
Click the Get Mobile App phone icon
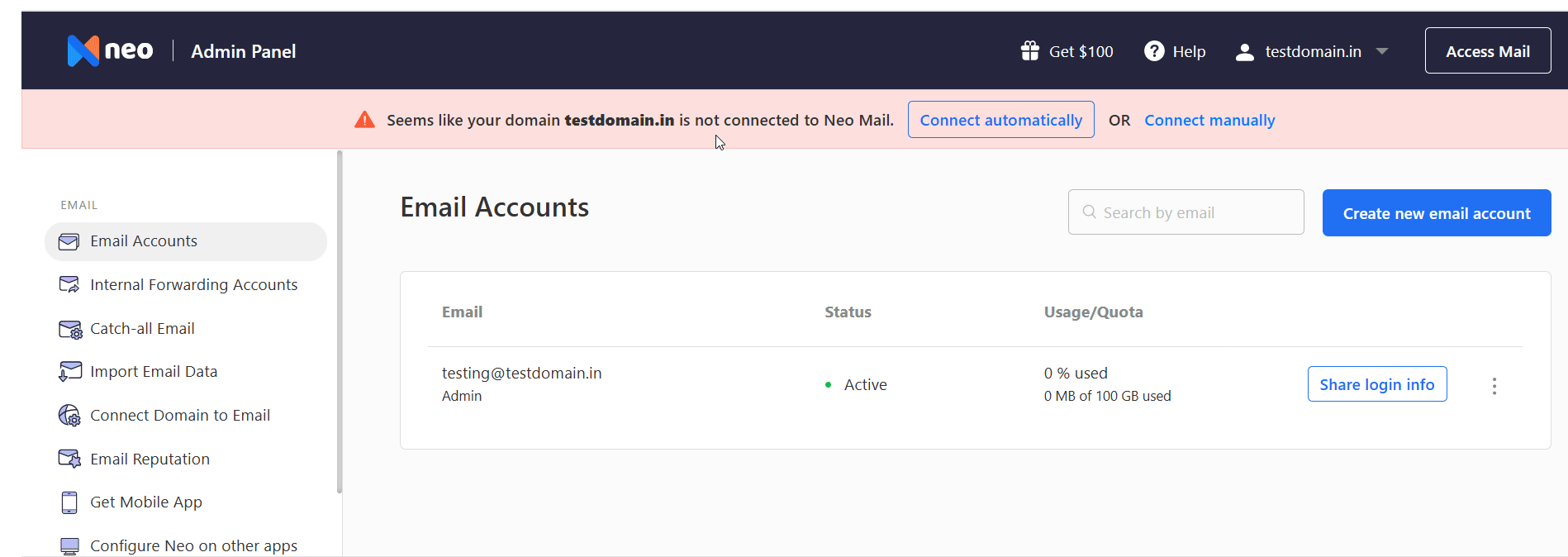point(69,502)
